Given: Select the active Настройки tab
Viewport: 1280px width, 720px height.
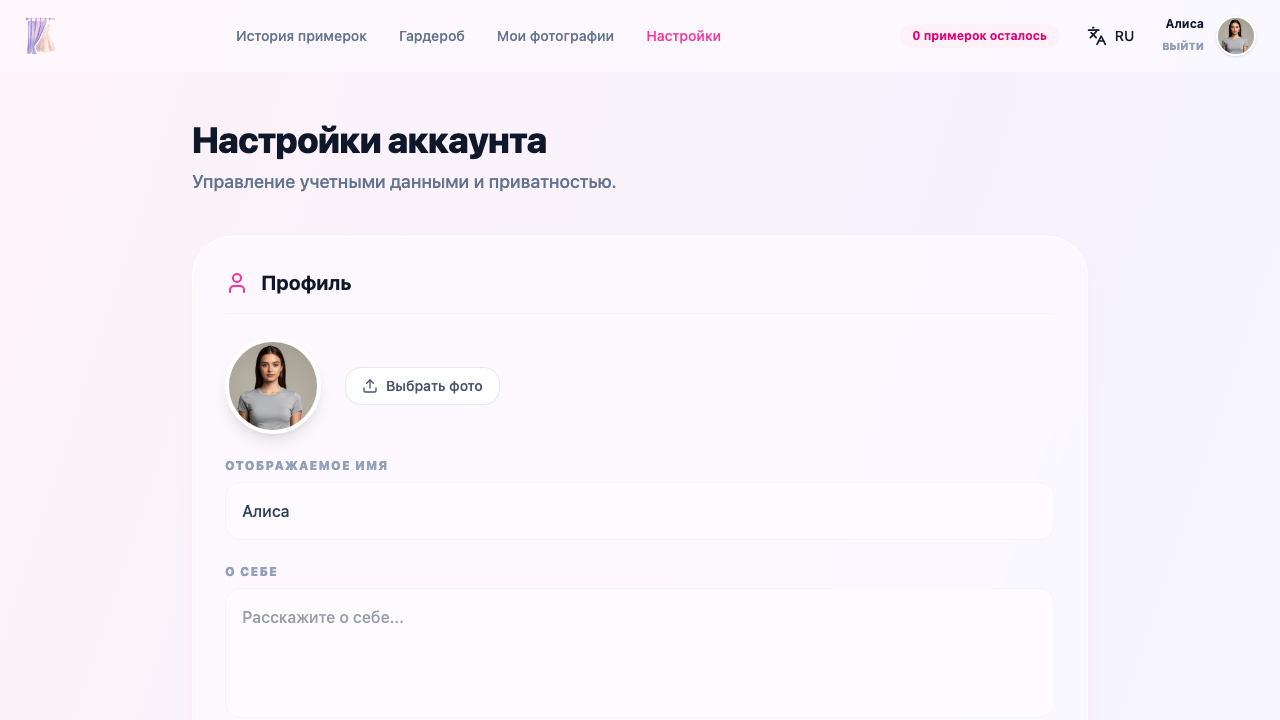Looking at the screenshot, I should pyautogui.click(x=683, y=35).
